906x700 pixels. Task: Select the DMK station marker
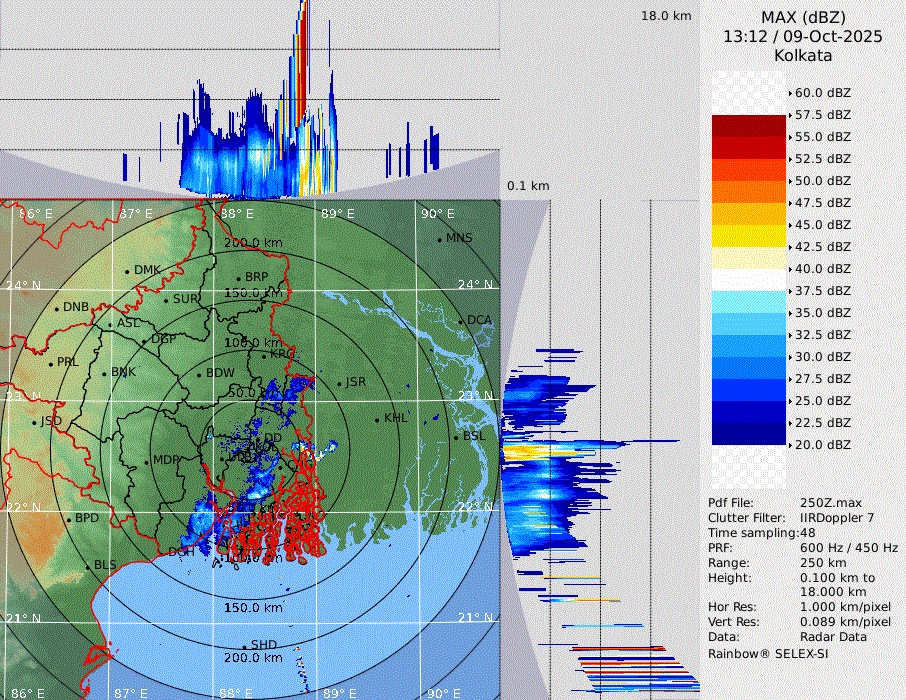[127, 271]
